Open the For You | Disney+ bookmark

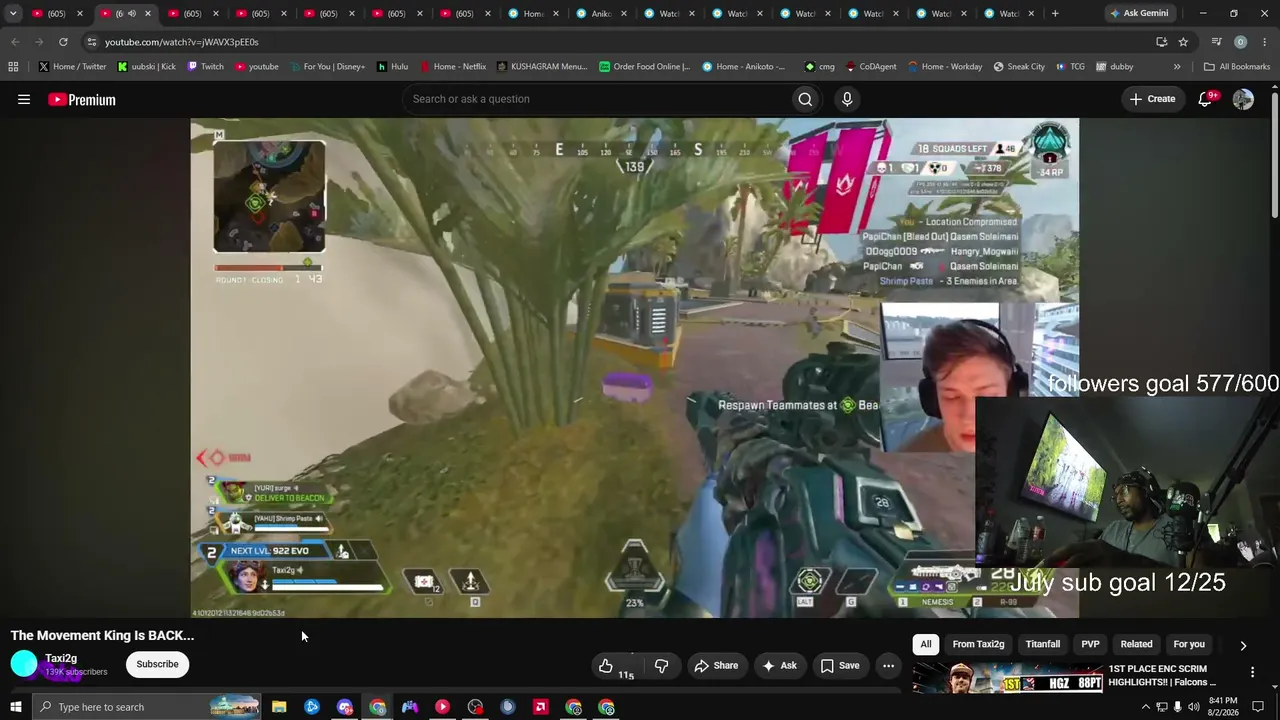[327, 67]
